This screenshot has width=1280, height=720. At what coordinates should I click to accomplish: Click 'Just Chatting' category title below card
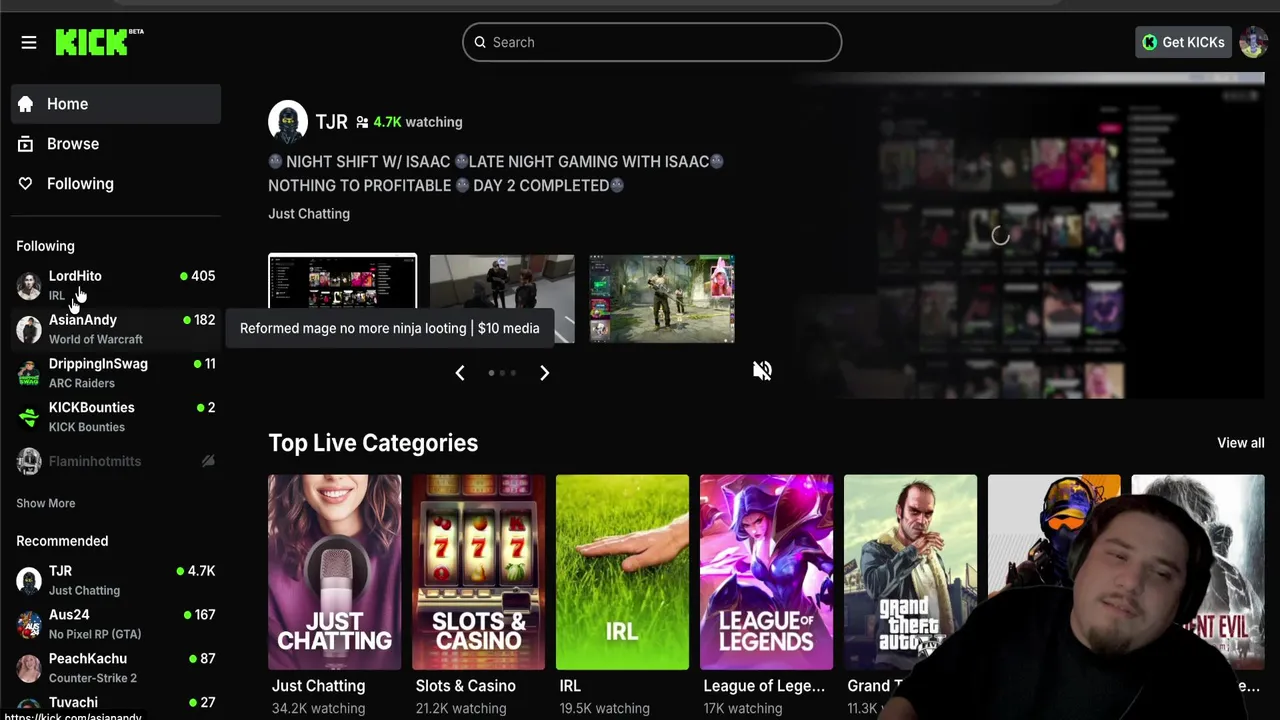[318, 686]
